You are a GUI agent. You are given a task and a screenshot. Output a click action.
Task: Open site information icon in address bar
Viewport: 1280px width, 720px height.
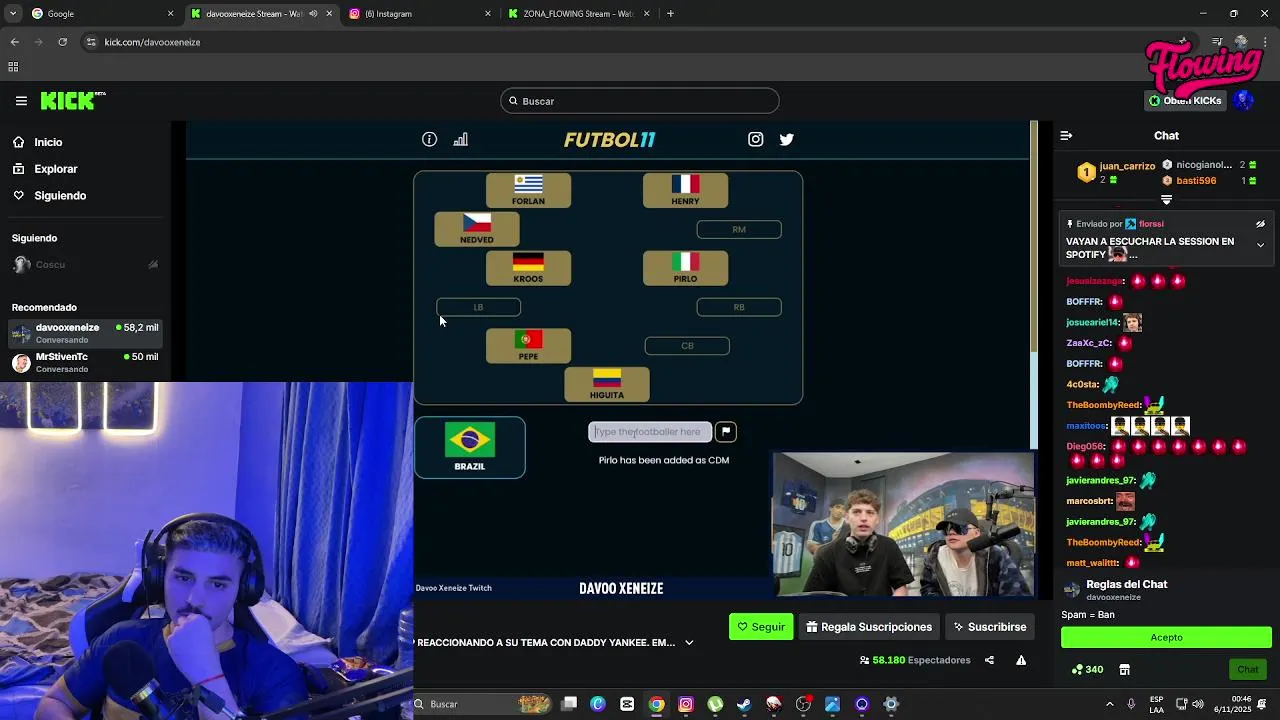pos(91,42)
